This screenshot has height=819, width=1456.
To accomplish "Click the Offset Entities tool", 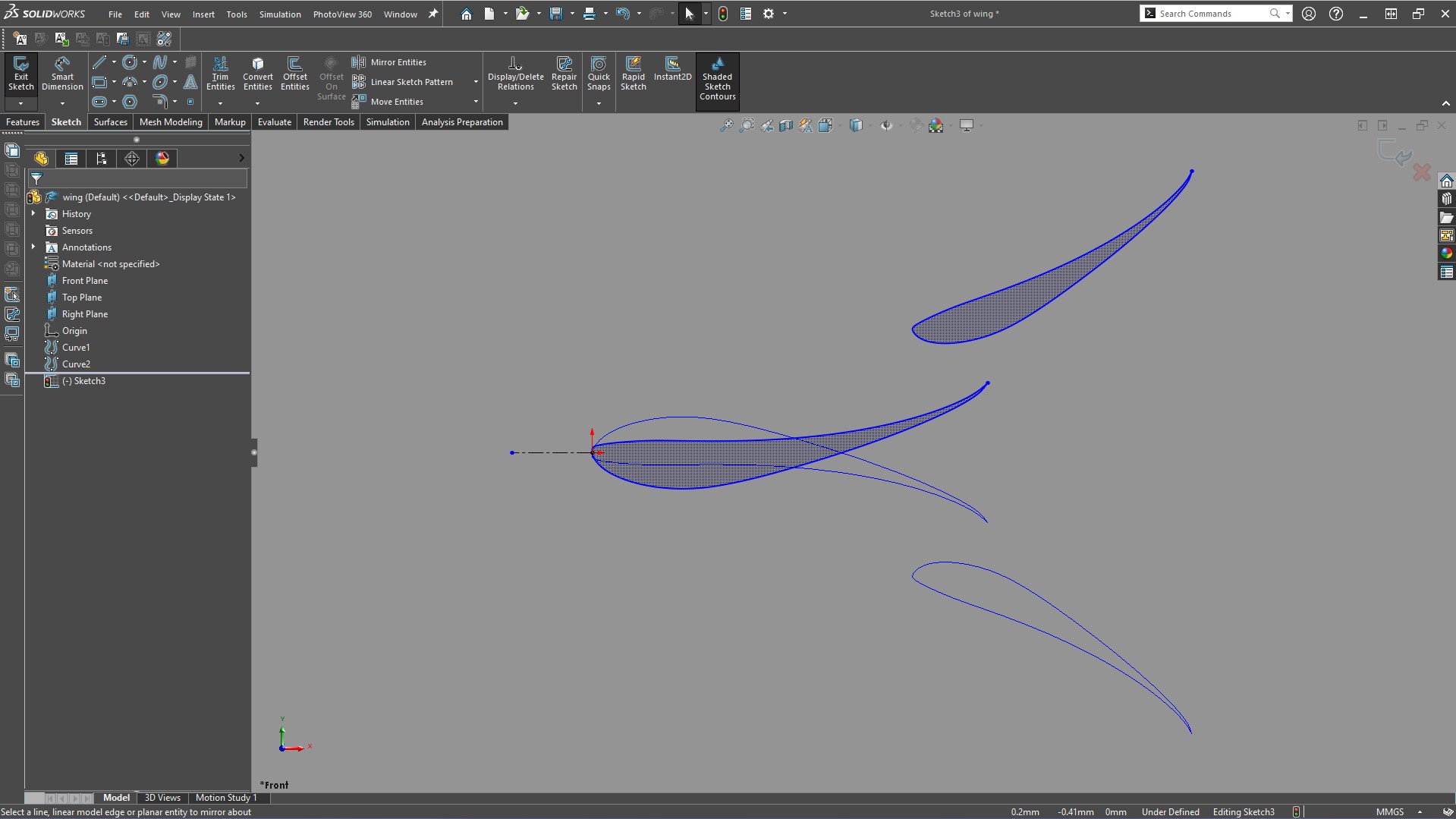I will [x=294, y=74].
